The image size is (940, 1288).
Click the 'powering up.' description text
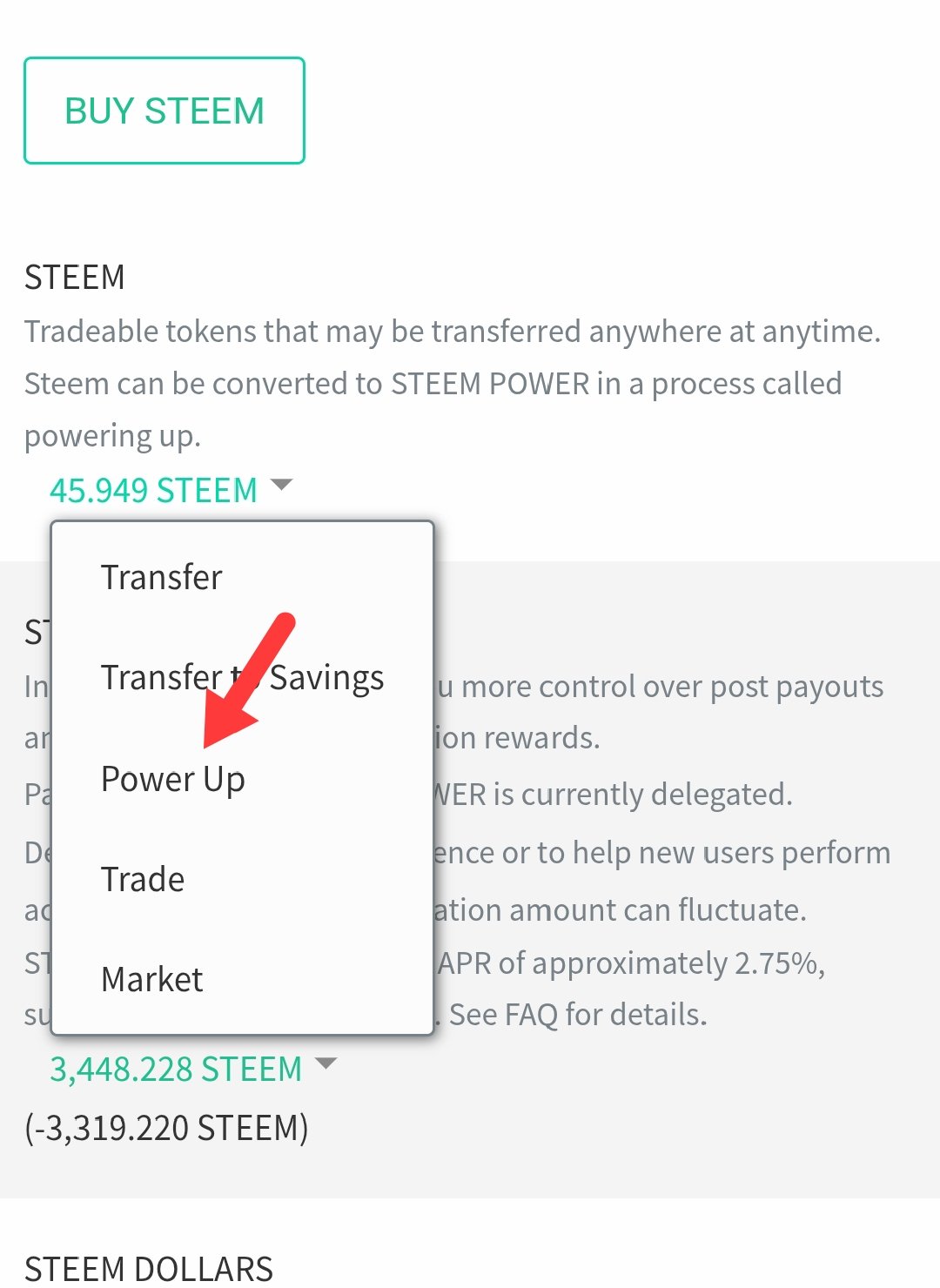pos(112,436)
